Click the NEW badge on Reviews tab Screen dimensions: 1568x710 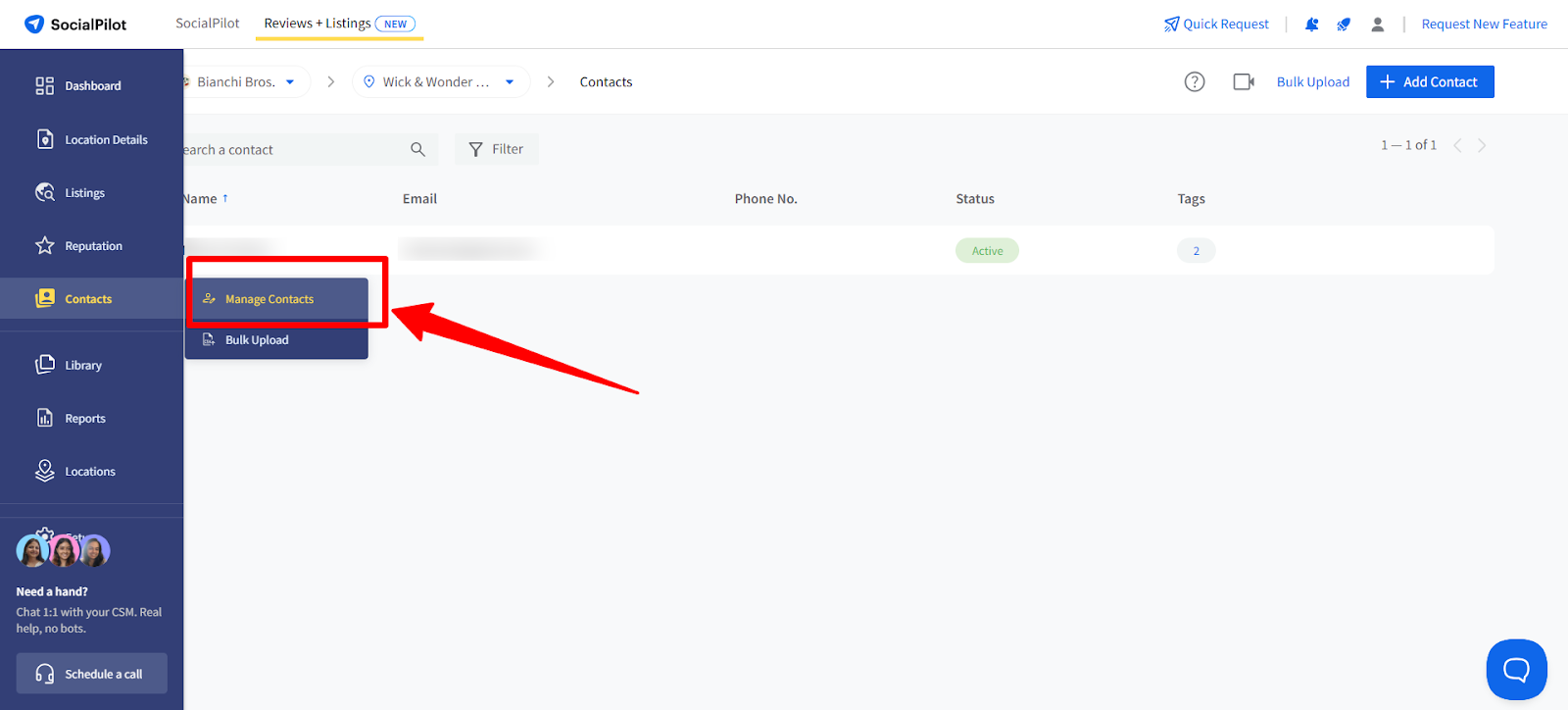[395, 24]
